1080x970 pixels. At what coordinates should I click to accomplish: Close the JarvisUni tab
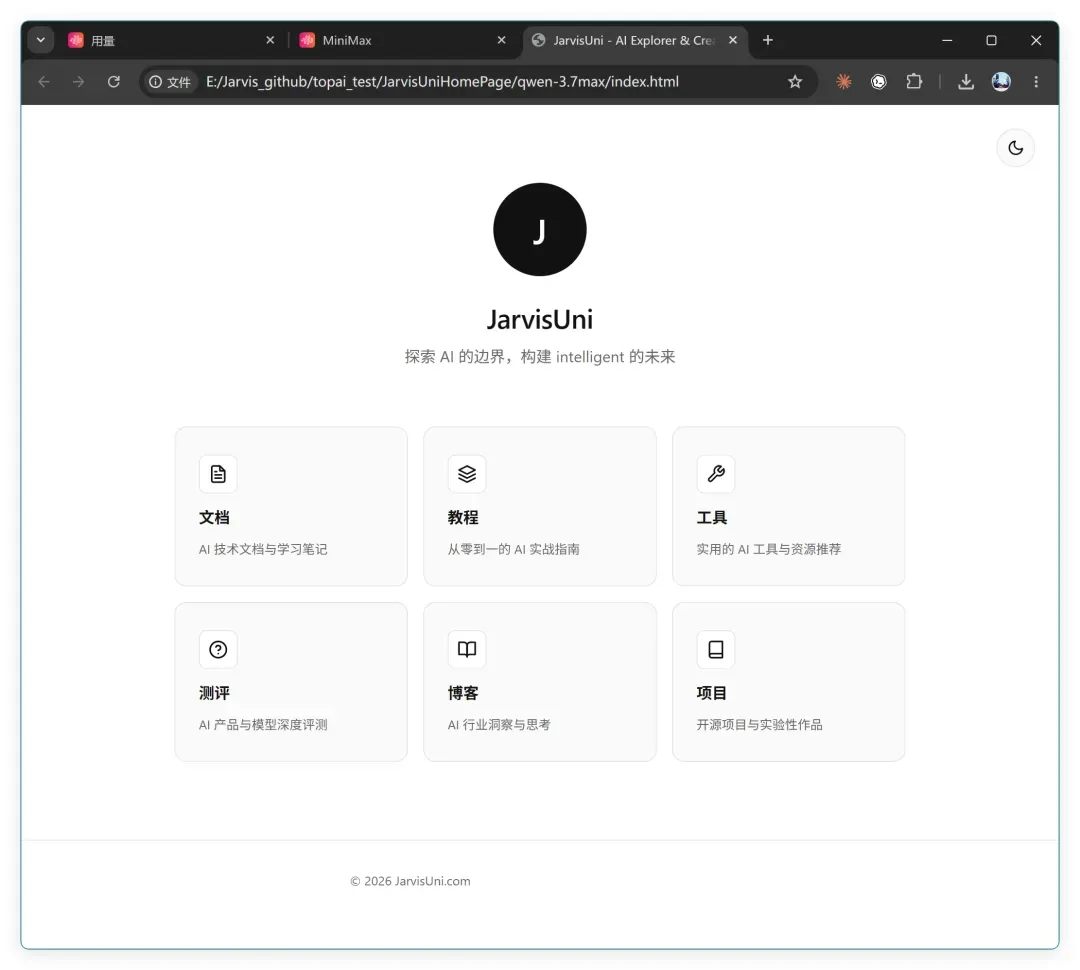pyautogui.click(x=733, y=40)
